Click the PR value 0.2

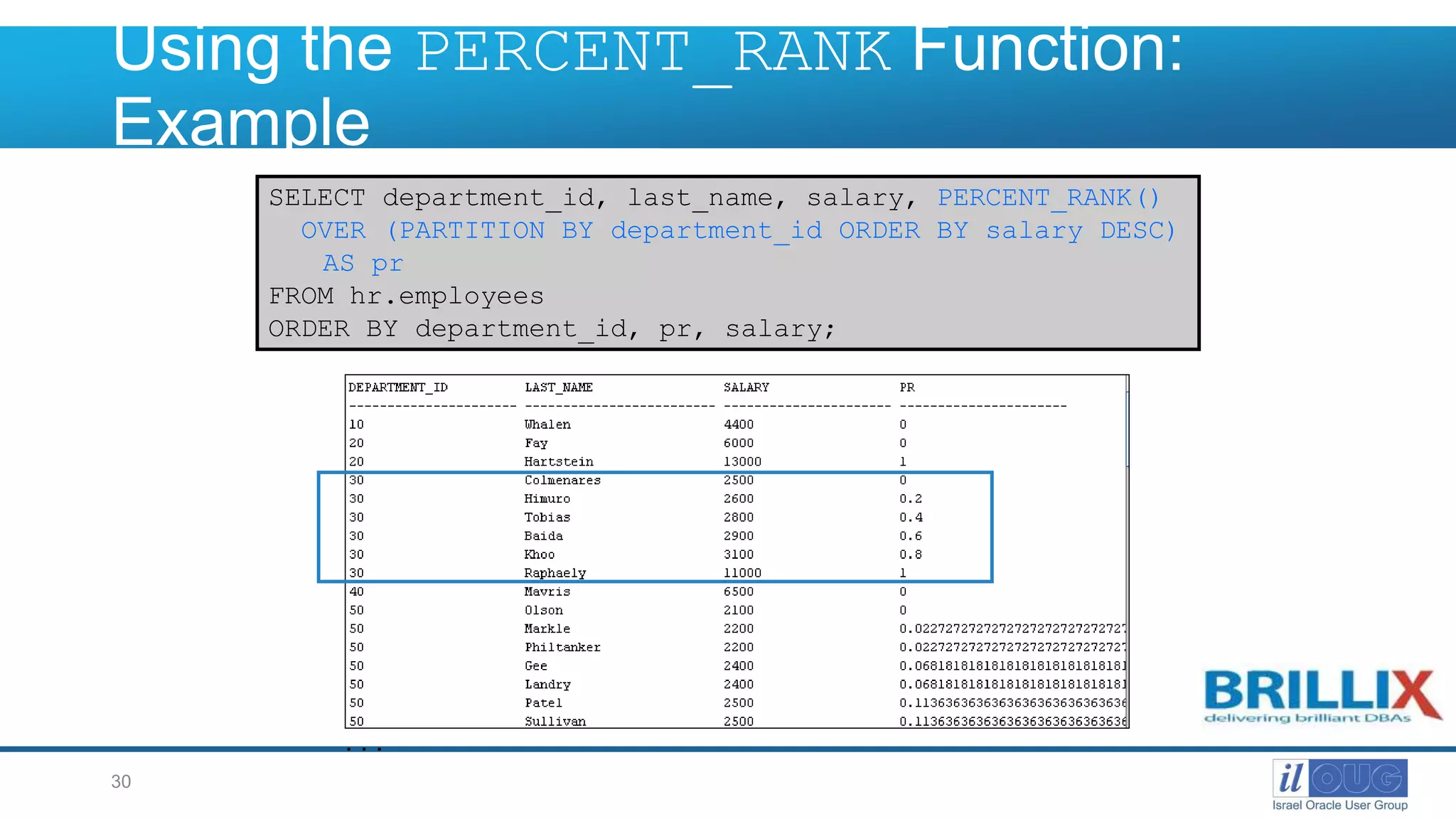[x=911, y=498]
